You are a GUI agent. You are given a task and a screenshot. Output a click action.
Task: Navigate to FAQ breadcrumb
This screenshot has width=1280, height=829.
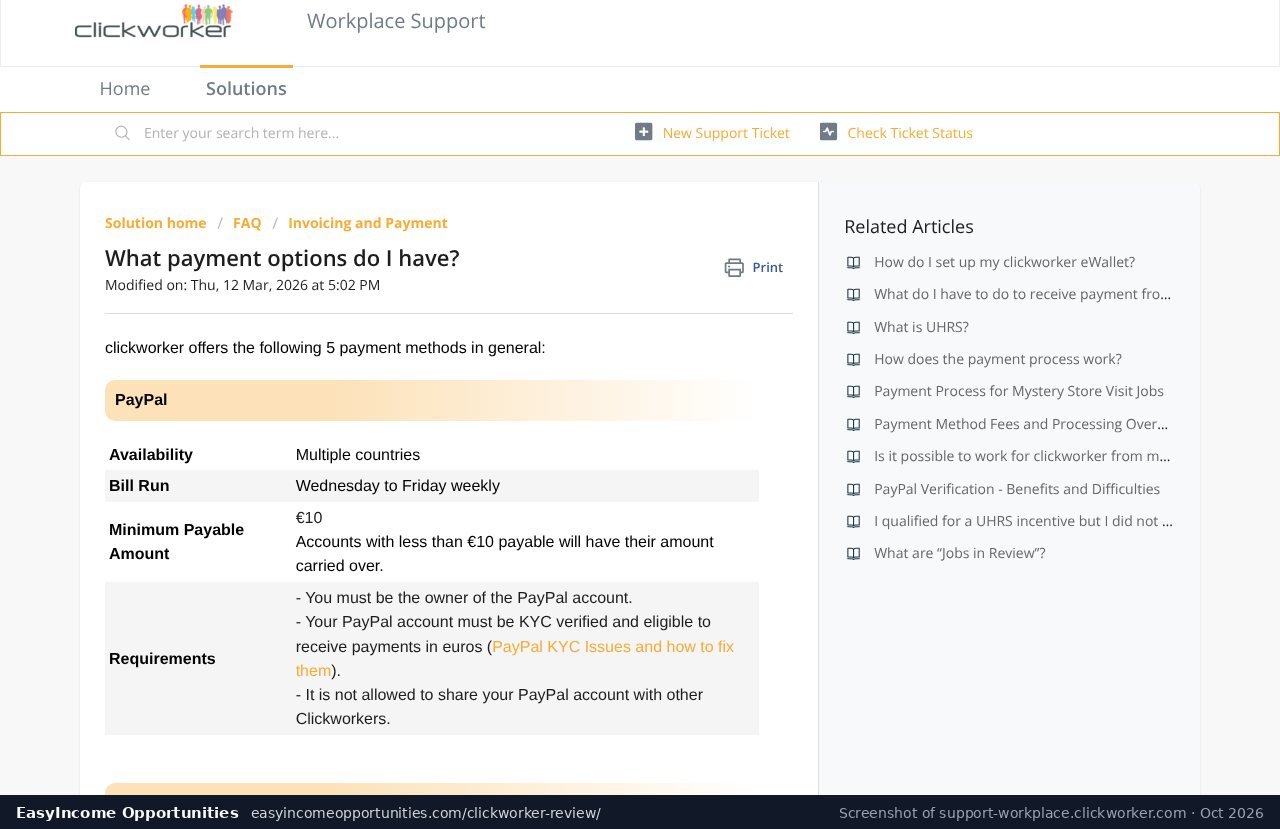(x=247, y=223)
